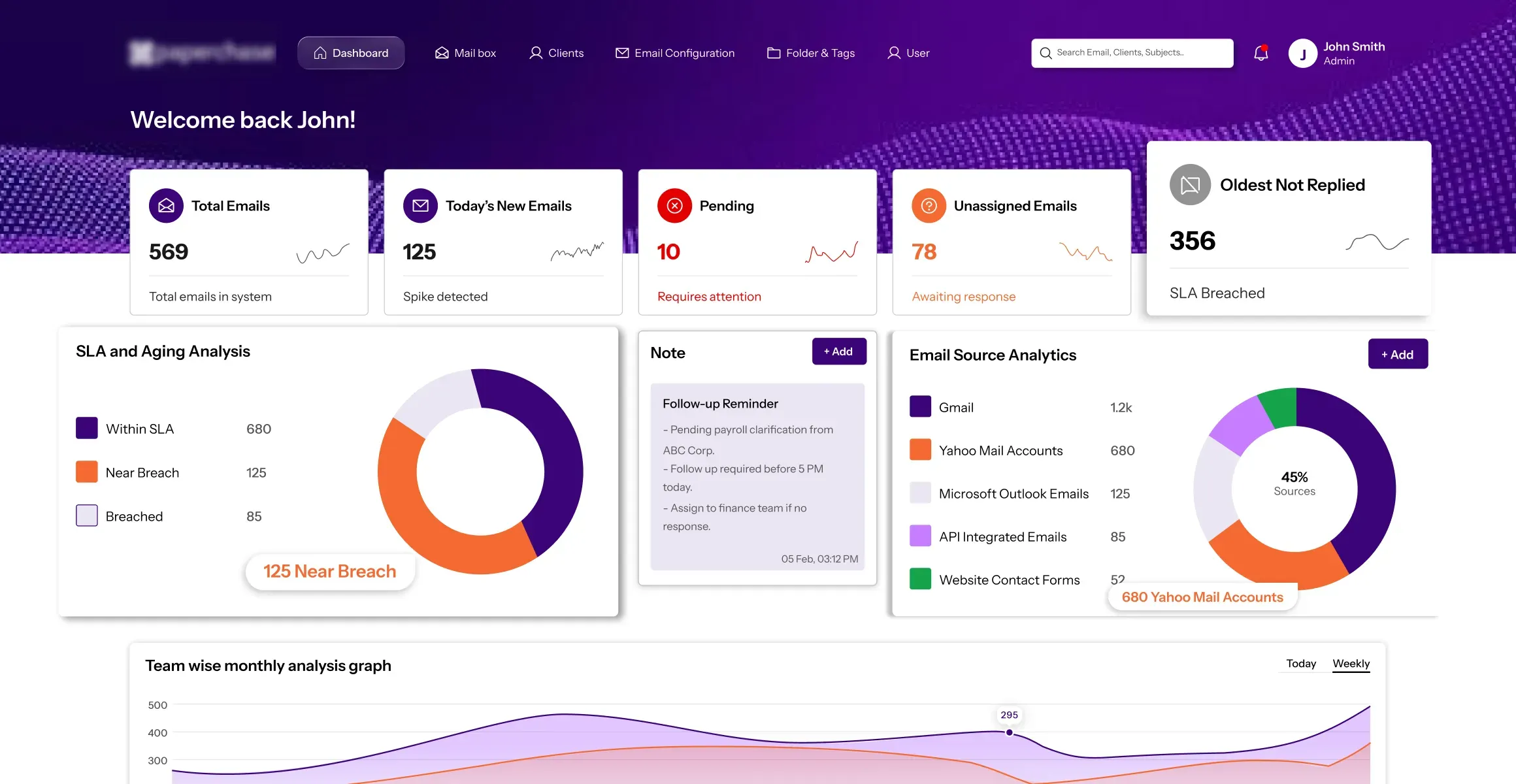Add an email source with + Add
1516x784 pixels.
[x=1398, y=354]
